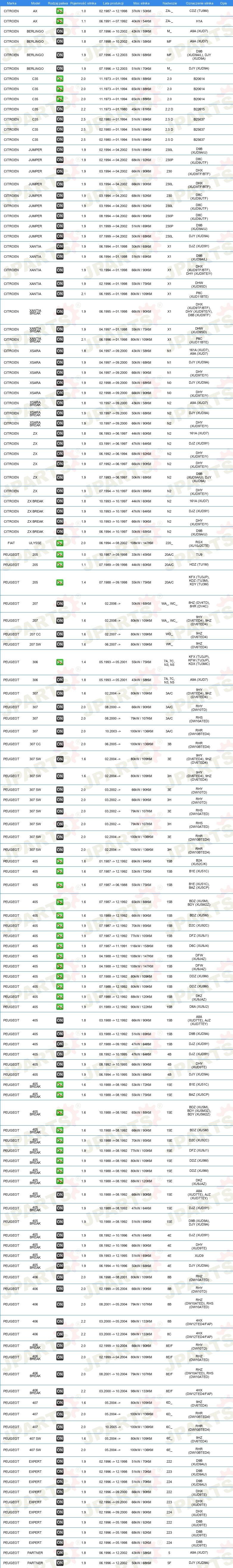This screenshot has width=233, height=1568.
Task: Click the petrol icon in the CITROEN AX 1.0 row
Action: pyautogui.click(x=60, y=11)
